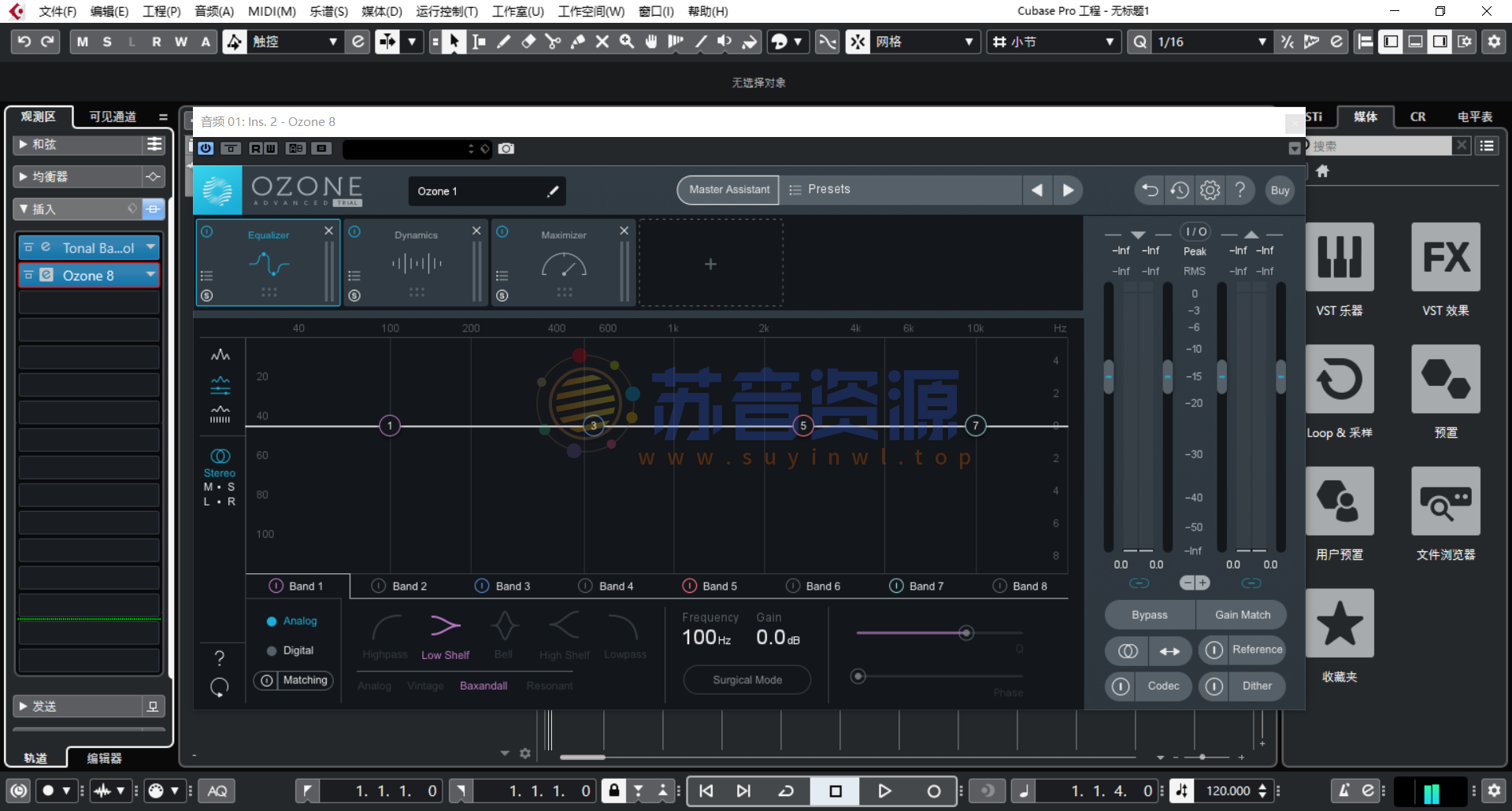Image resolution: width=1512 pixels, height=811 pixels.
Task: Select the Mute X tool
Action: pyautogui.click(x=602, y=42)
